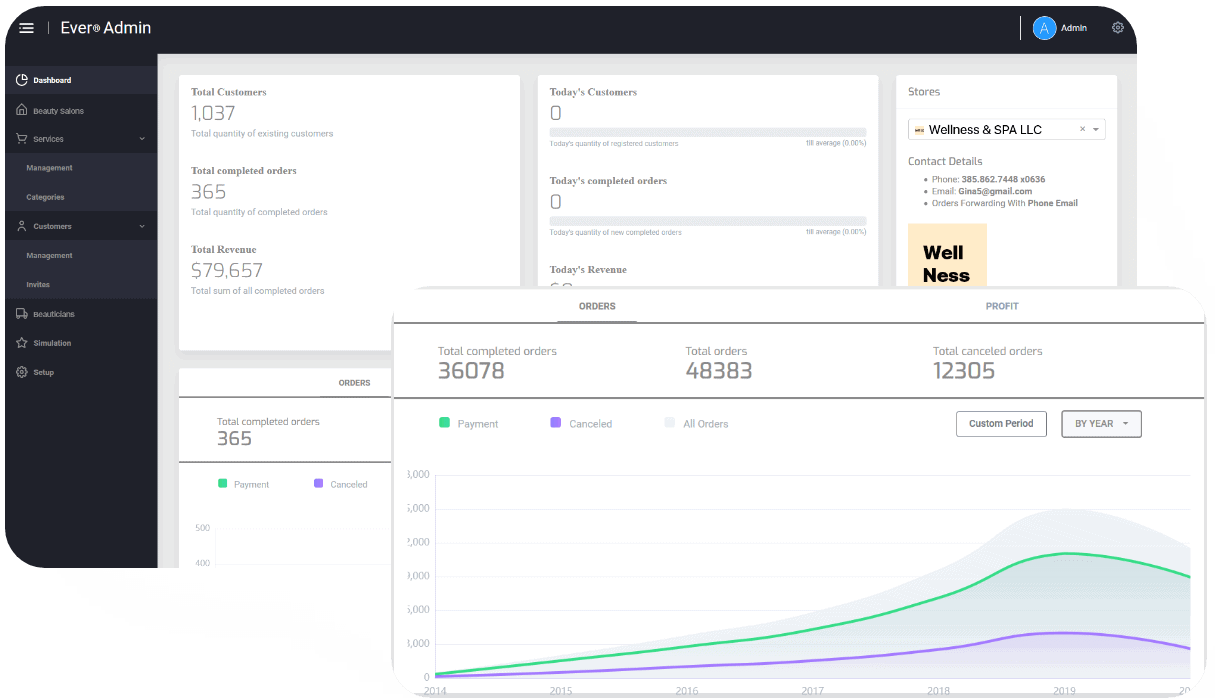Image resolution: width=1215 pixels, height=698 pixels.
Task: Click the Gina5@gmail.com email link
Action: 993,191
